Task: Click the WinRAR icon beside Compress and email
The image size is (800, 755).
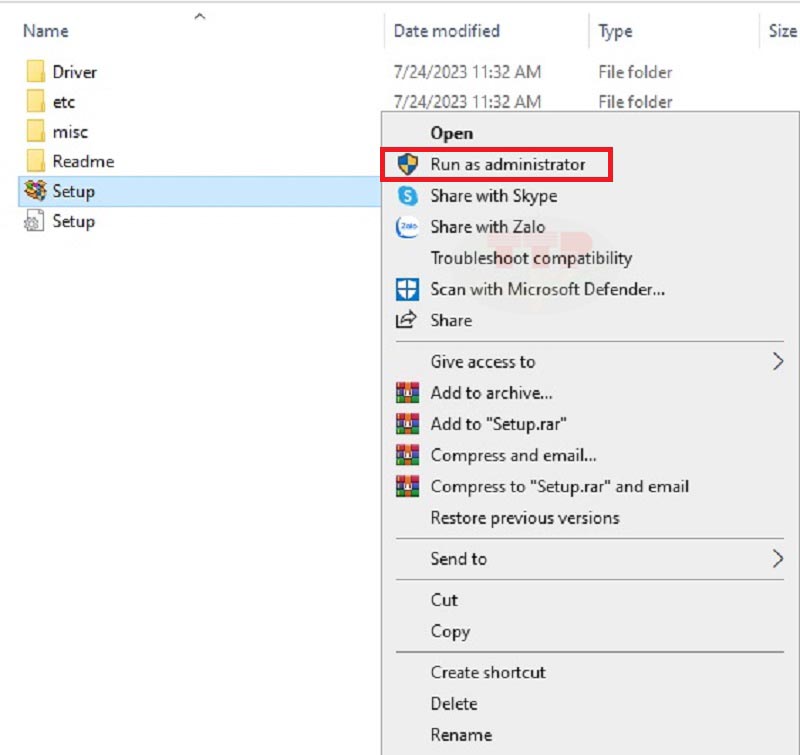Action: tap(407, 455)
